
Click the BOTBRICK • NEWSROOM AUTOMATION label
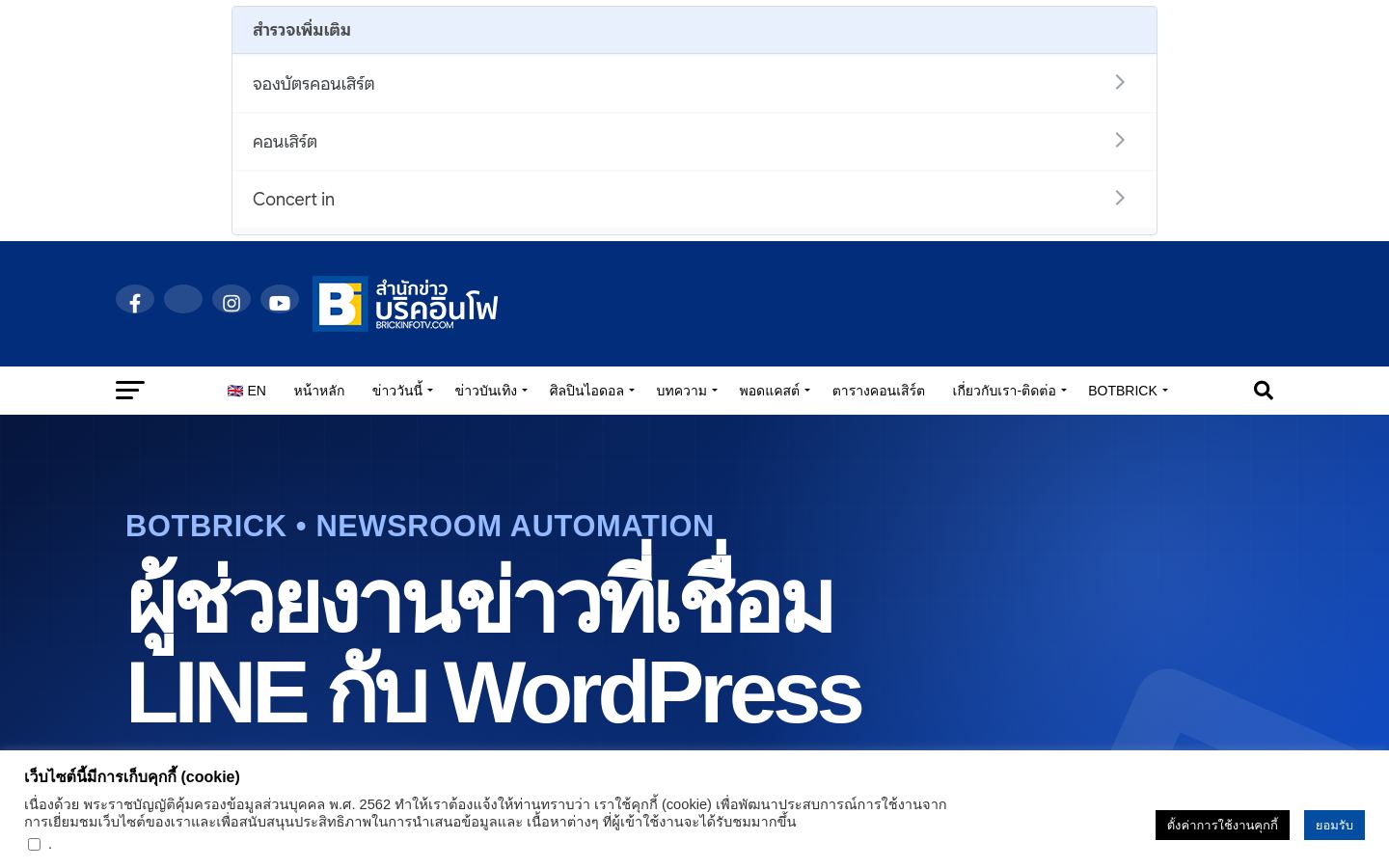pos(420,526)
